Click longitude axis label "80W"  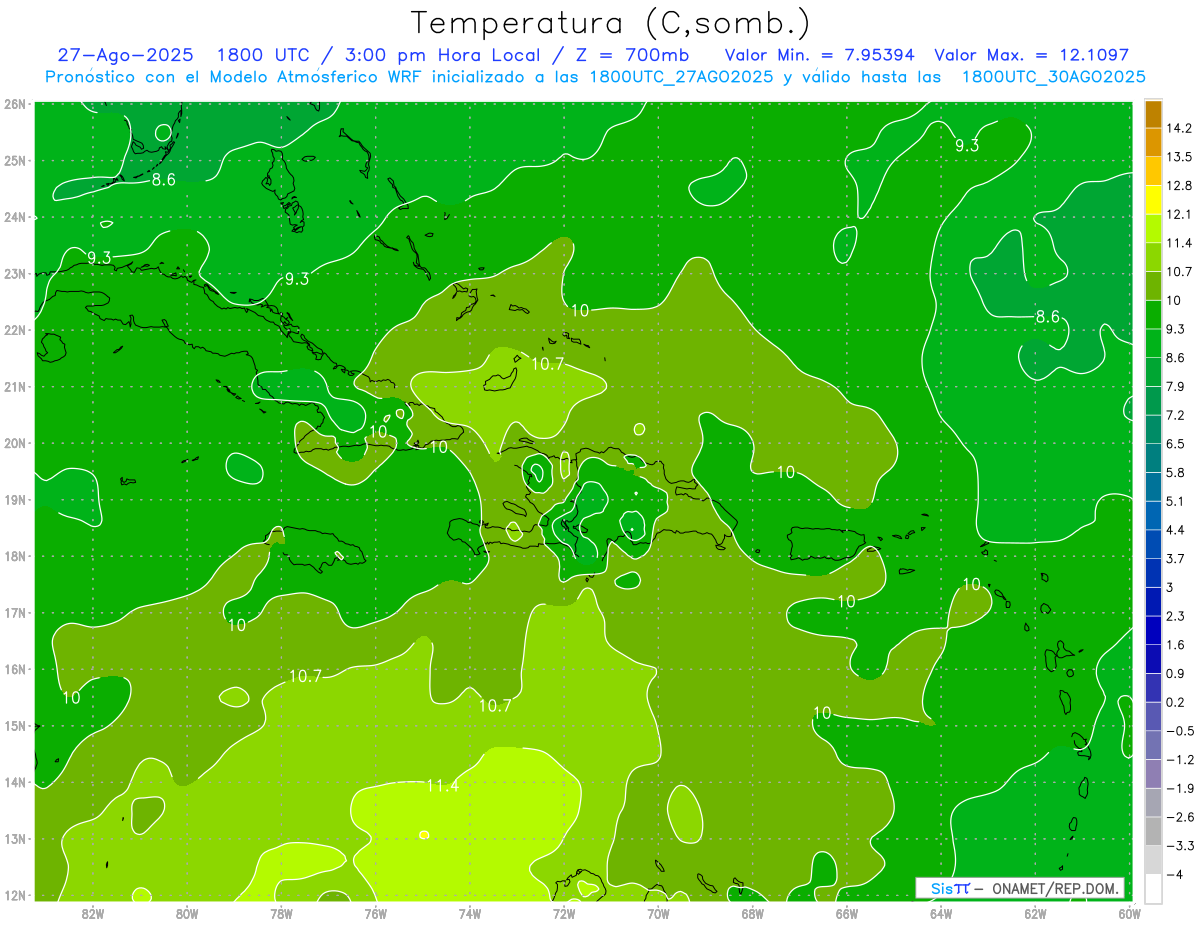(187, 913)
